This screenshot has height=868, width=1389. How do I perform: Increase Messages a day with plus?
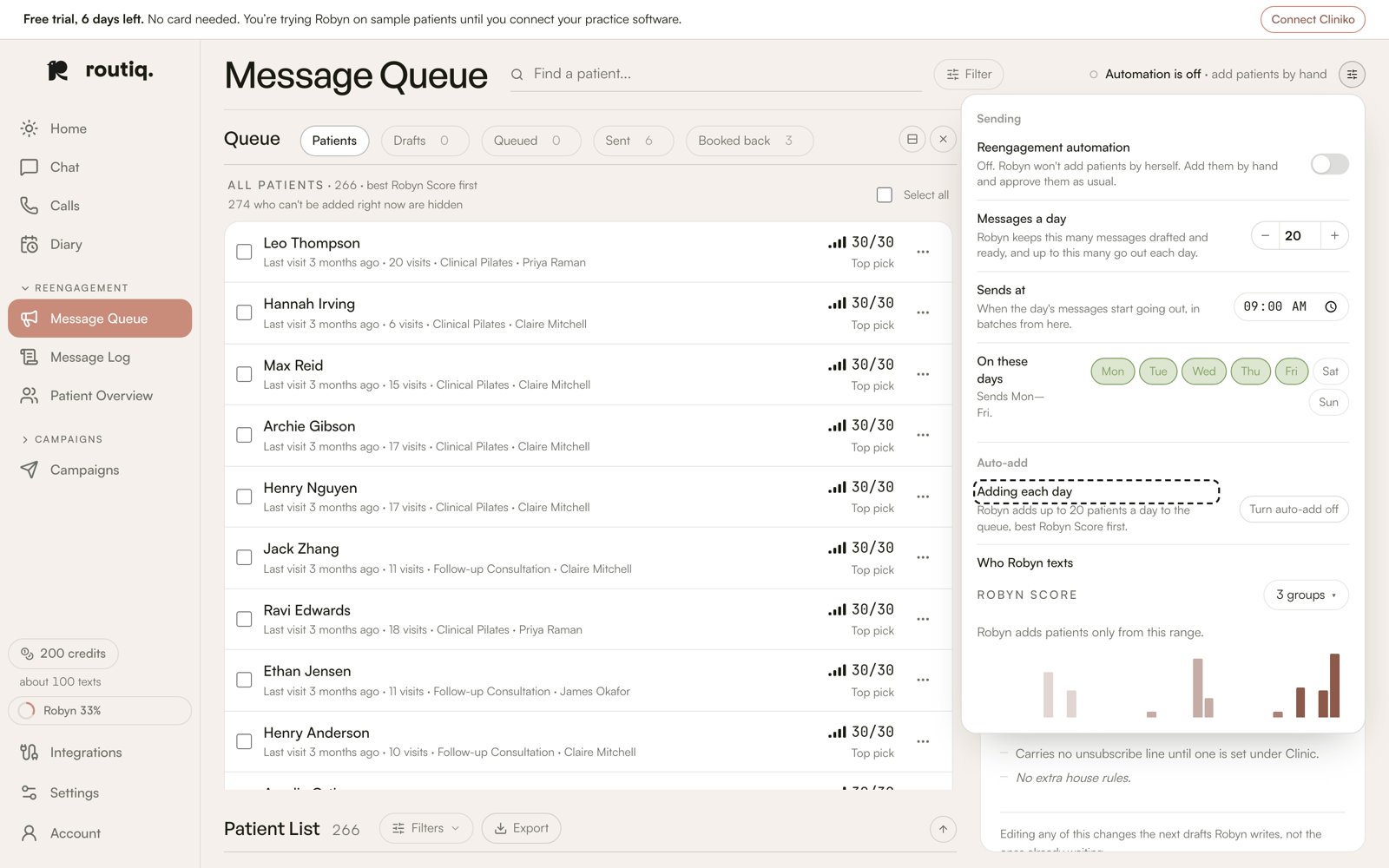click(x=1334, y=235)
